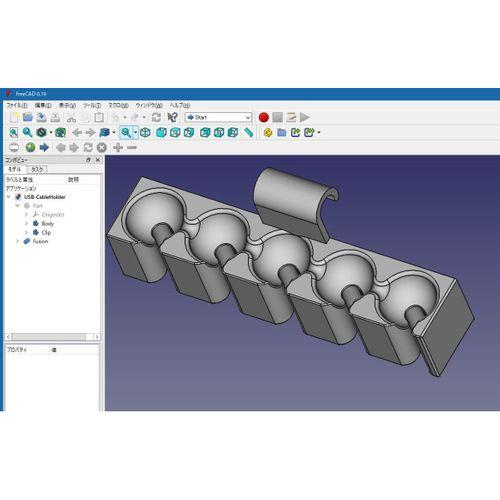This screenshot has height=500, width=500.
Task: Collapse the Part tree node
Action: coord(18,206)
